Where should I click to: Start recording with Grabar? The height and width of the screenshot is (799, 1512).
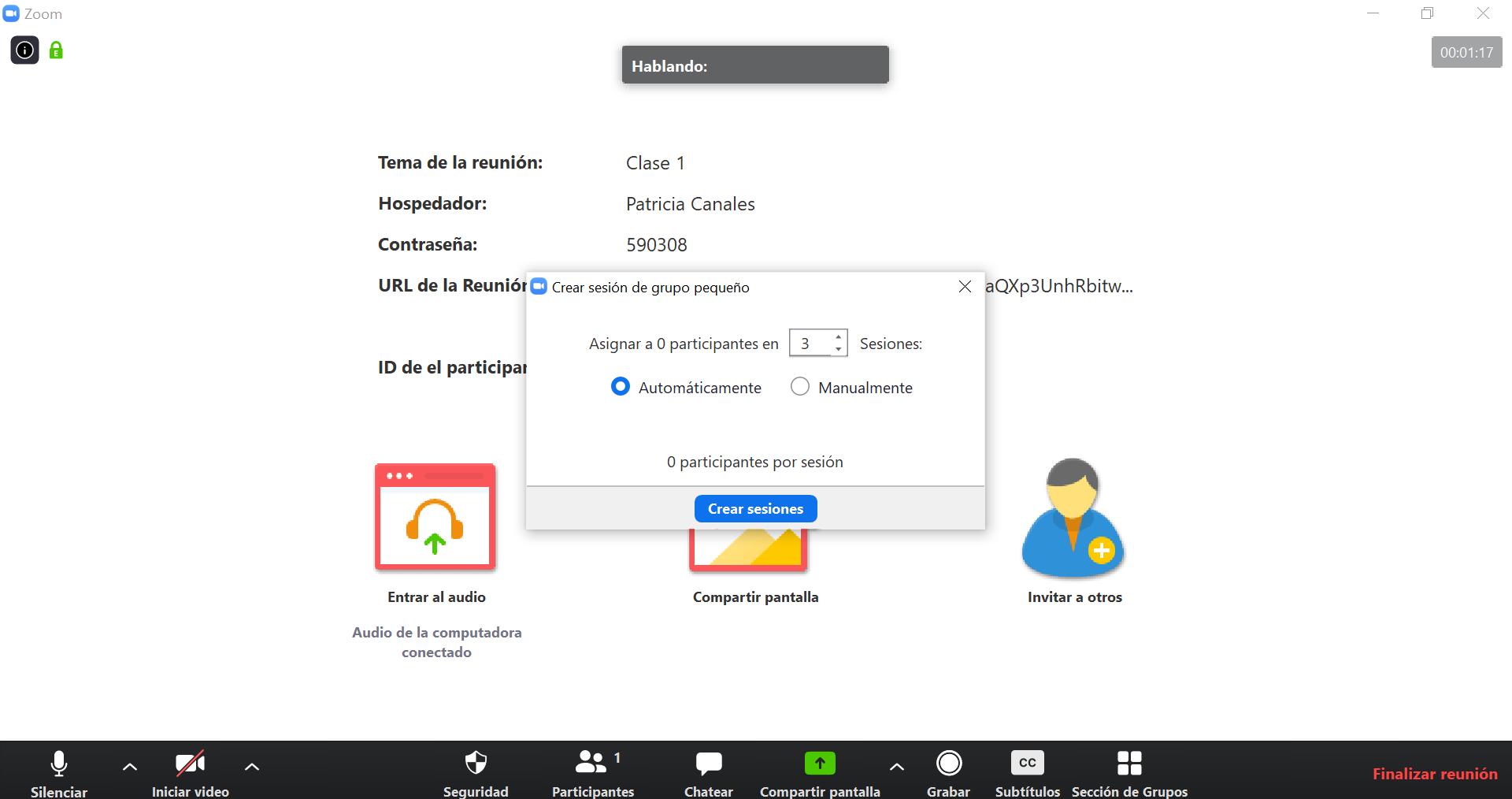pos(949,774)
